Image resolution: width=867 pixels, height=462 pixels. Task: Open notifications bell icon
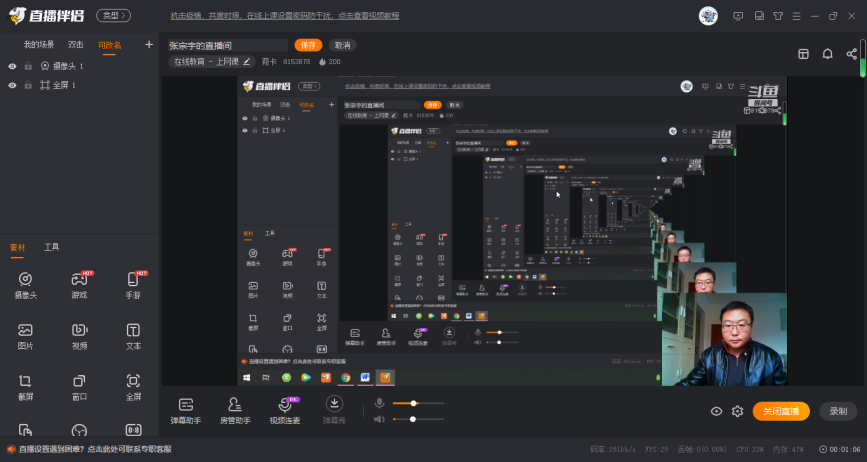tap(828, 54)
